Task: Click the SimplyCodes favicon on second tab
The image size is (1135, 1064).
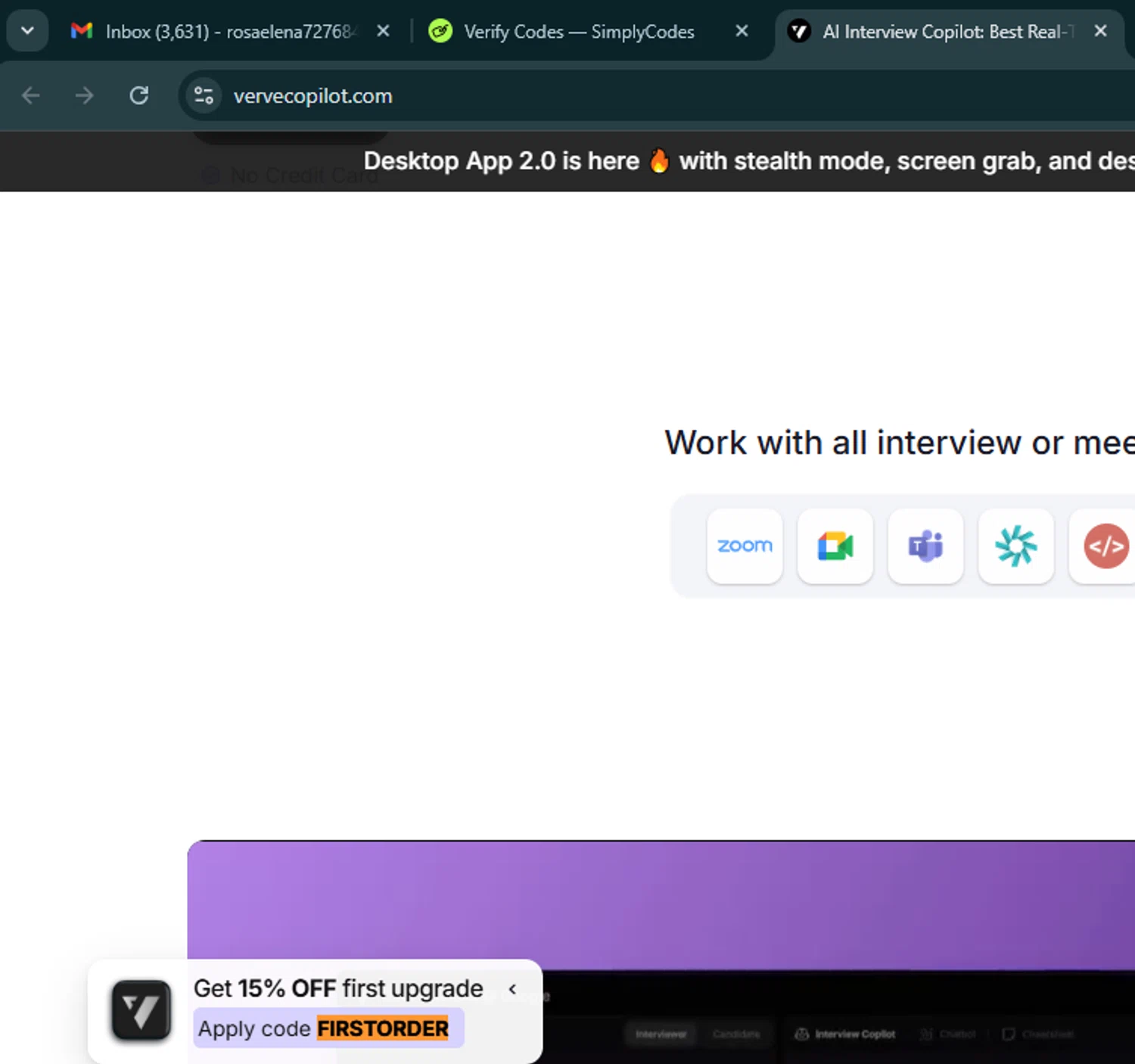Action: point(440,31)
